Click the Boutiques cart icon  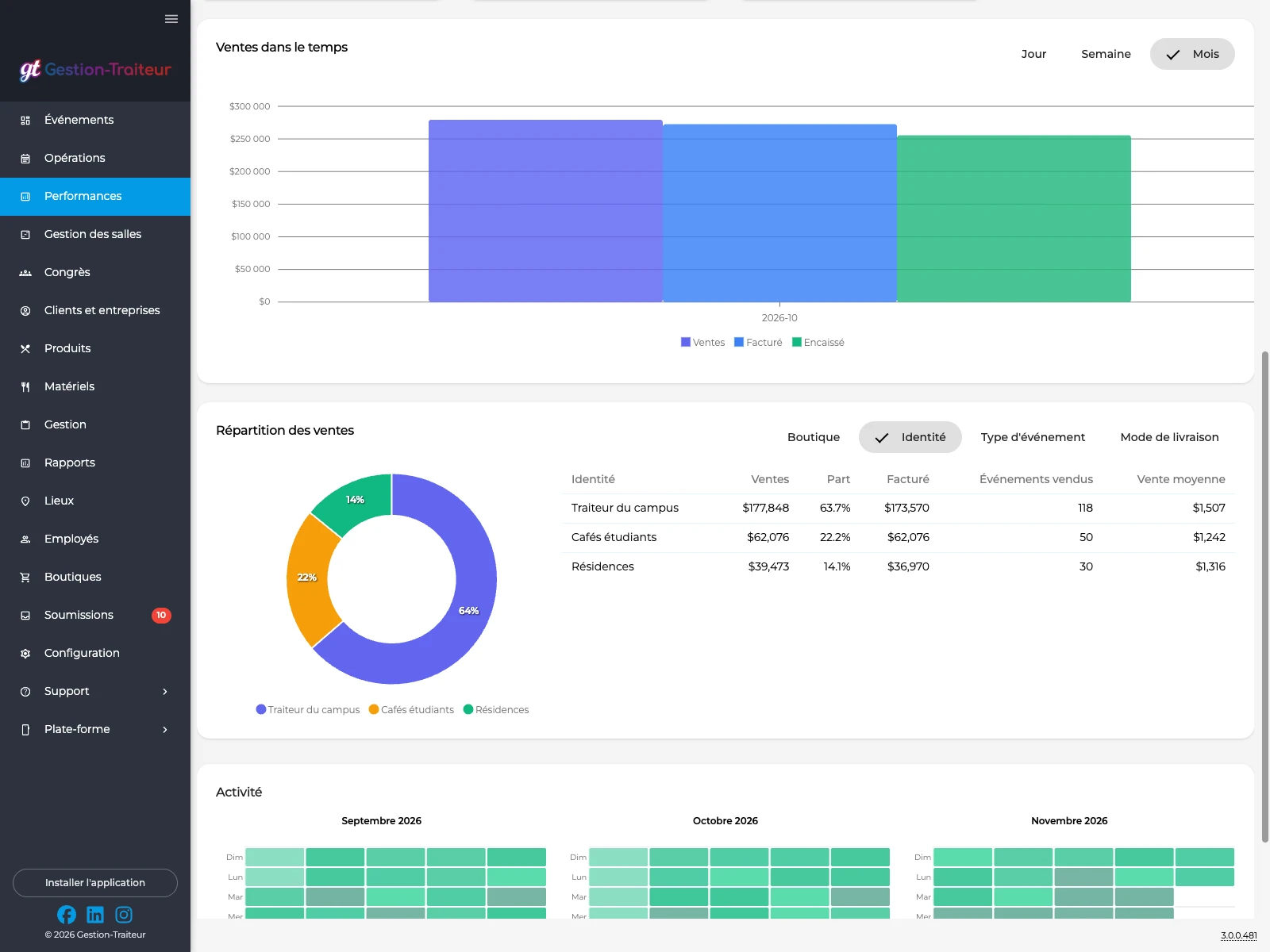coord(25,577)
